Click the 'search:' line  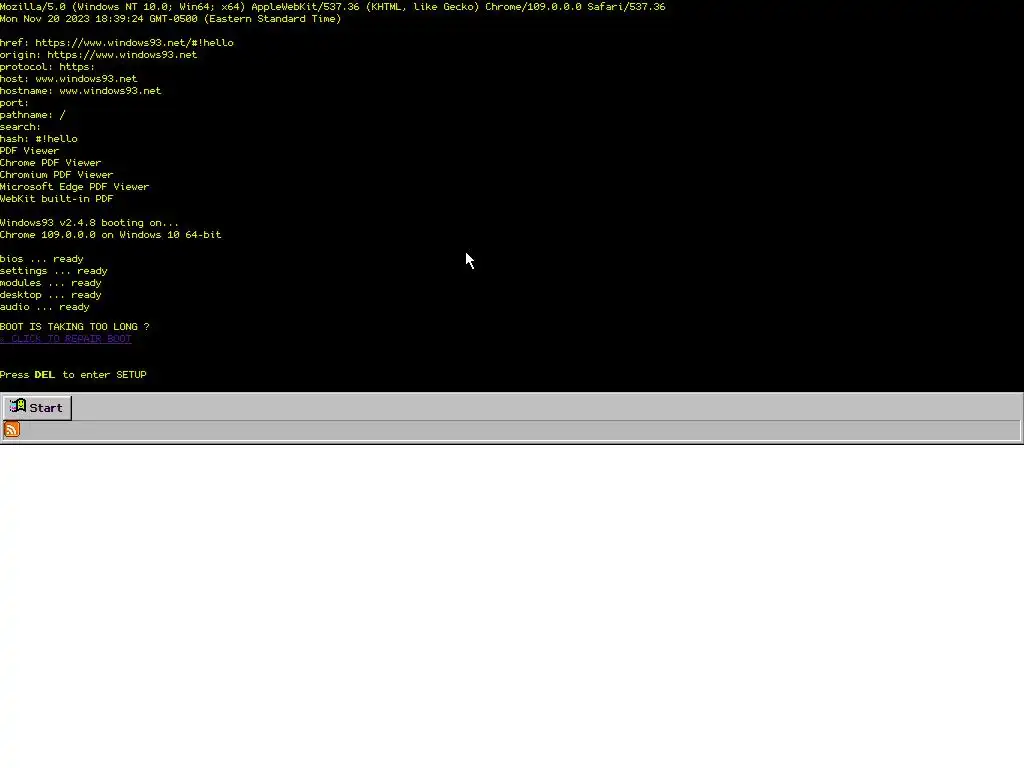(x=20, y=127)
